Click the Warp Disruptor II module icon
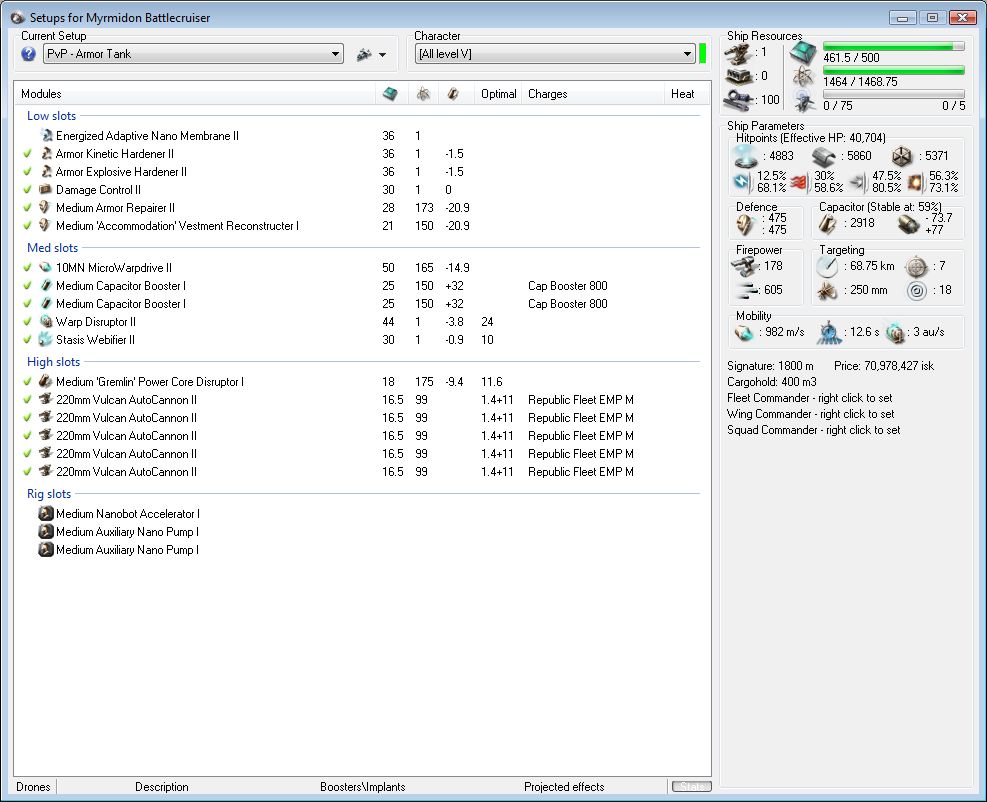The width and height of the screenshot is (987, 802). tap(46, 322)
